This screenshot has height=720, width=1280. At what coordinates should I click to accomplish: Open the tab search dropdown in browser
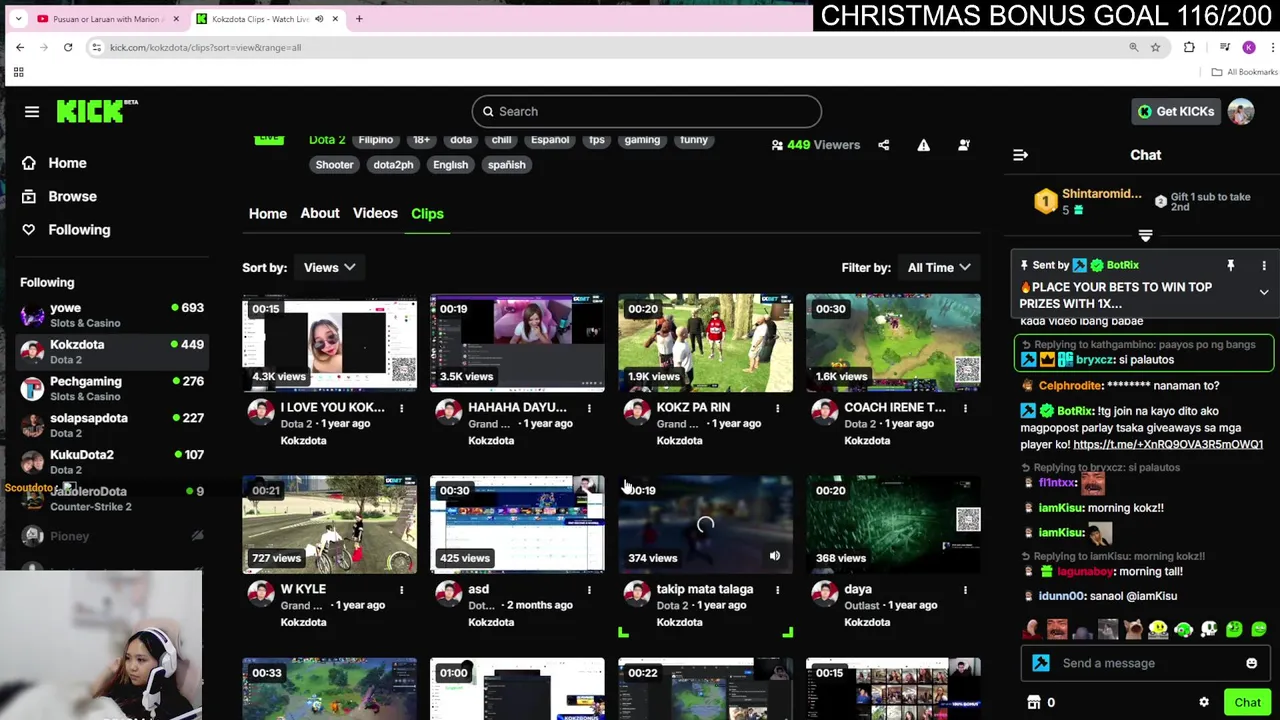(18, 19)
